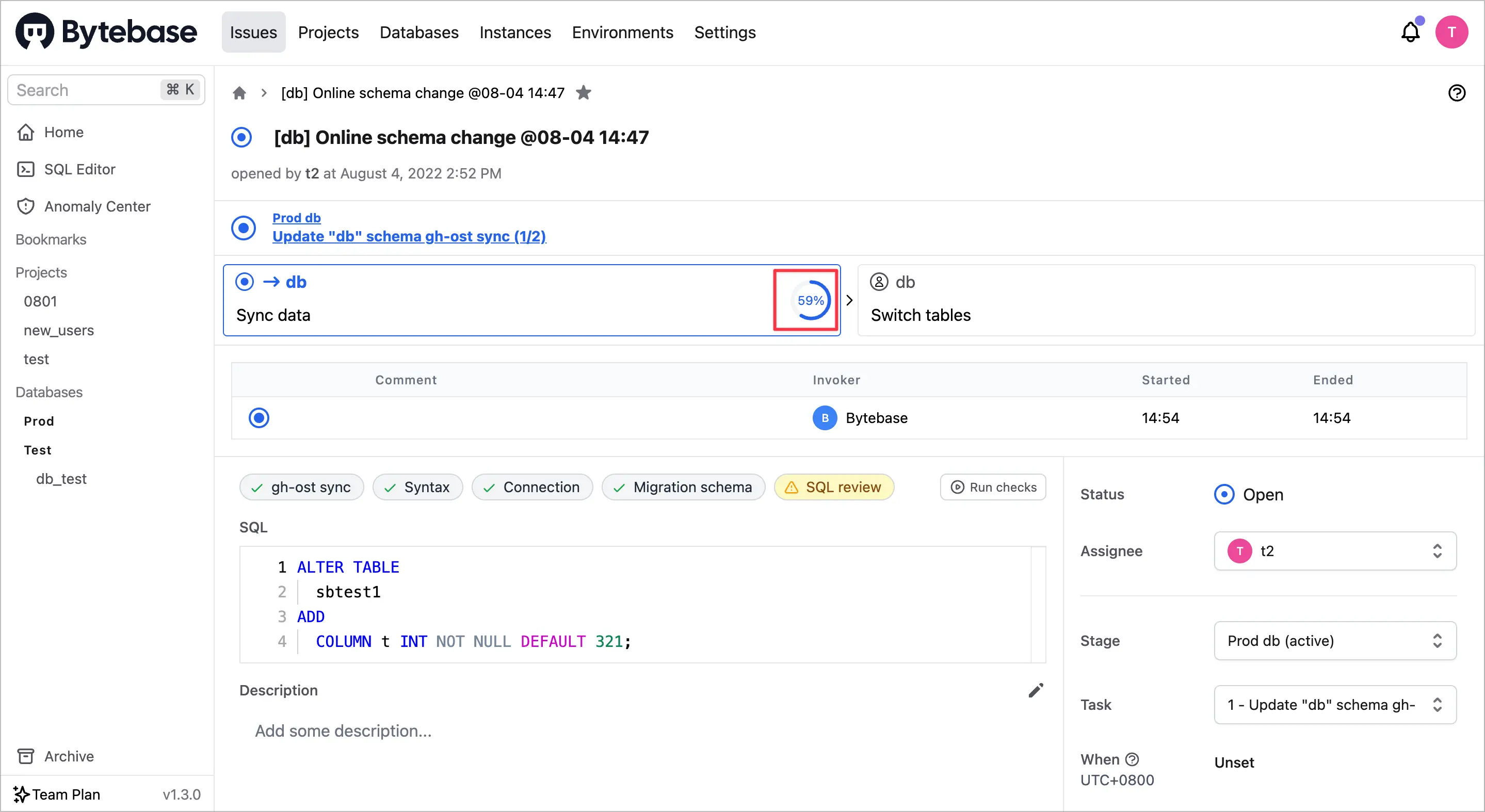Go to the Projects nav tab

click(x=328, y=33)
